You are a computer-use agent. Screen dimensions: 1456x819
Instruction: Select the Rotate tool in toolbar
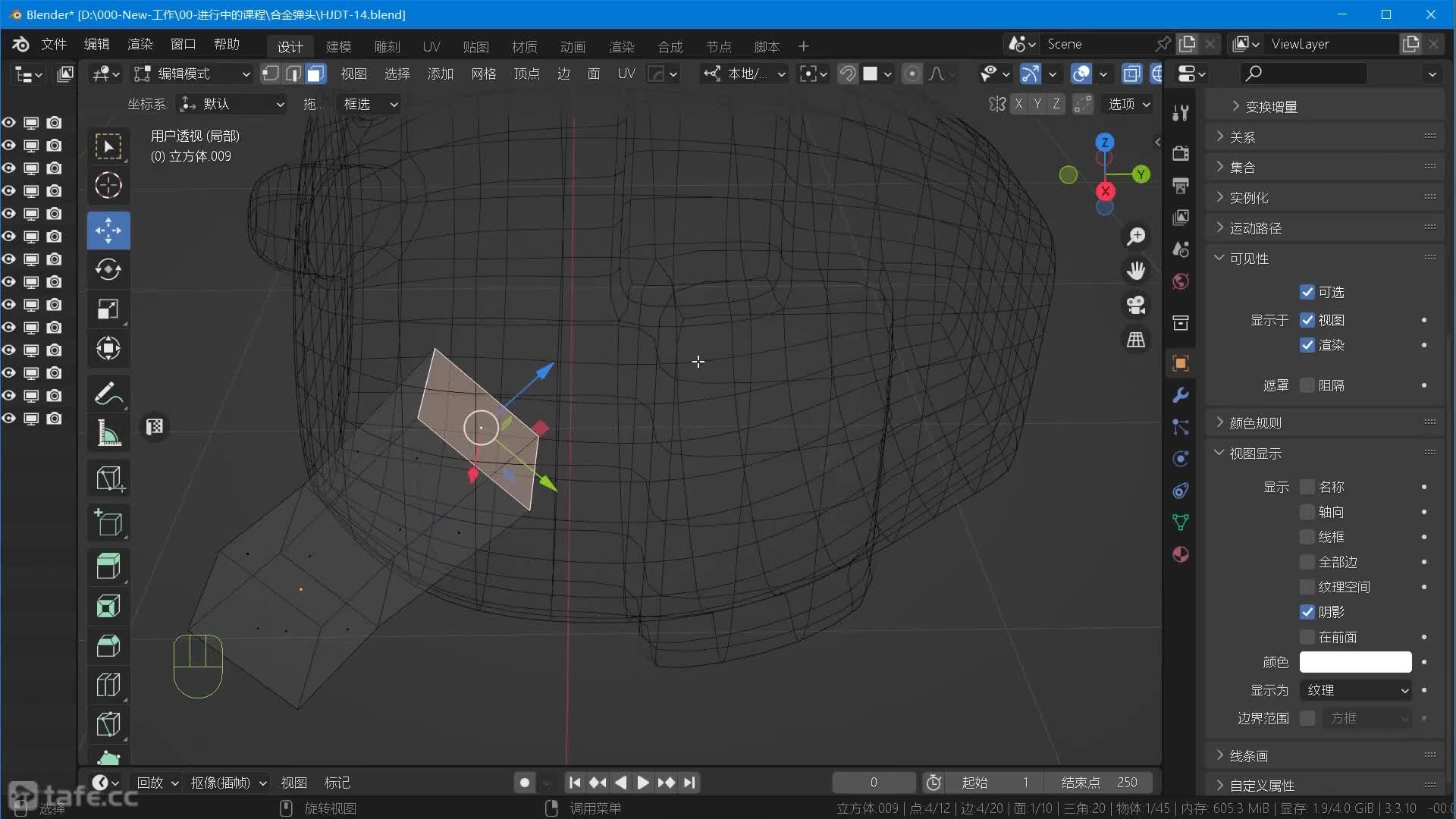click(x=108, y=269)
